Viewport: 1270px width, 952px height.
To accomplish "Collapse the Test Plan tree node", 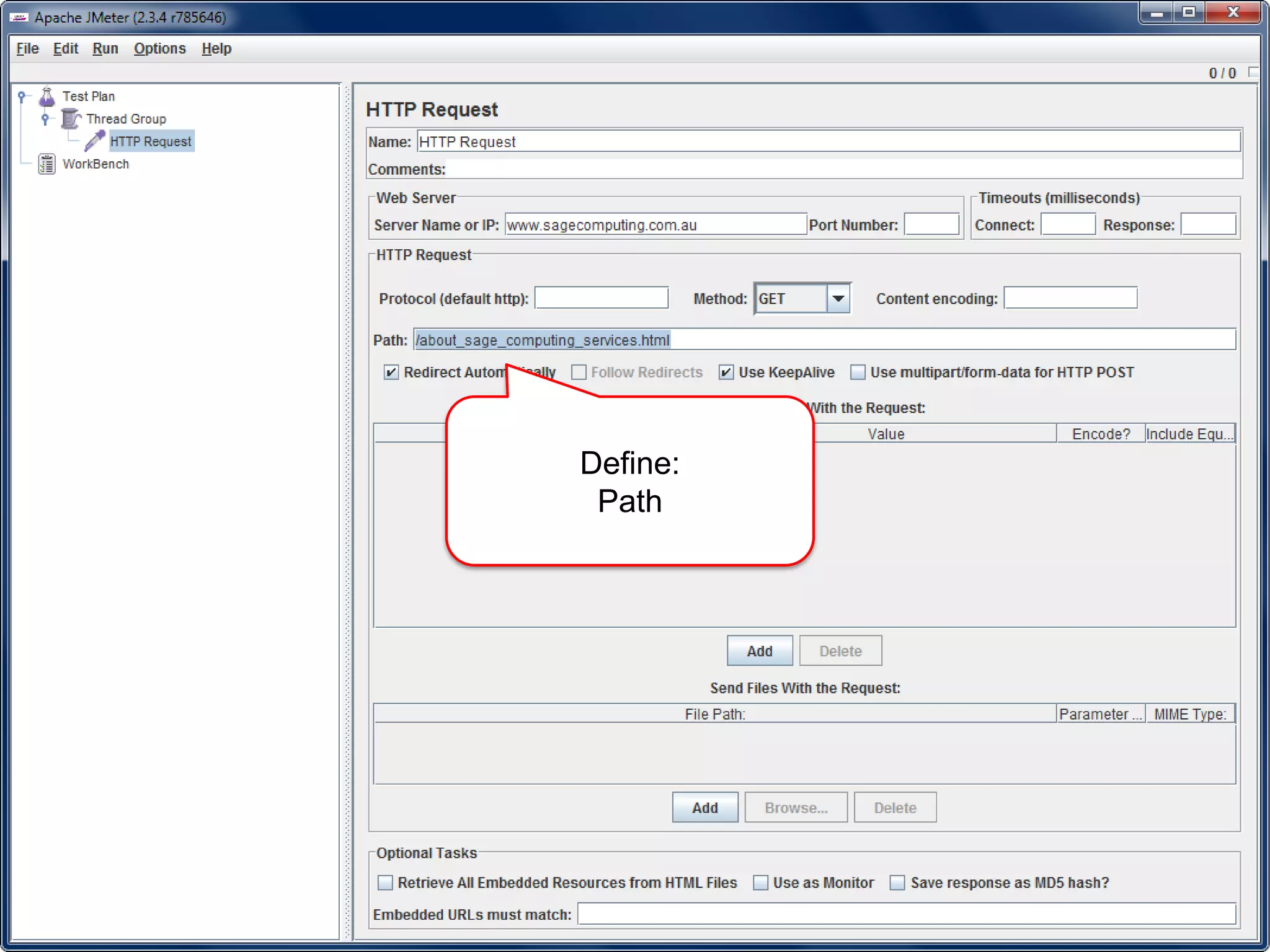I will pyautogui.click(x=22, y=96).
